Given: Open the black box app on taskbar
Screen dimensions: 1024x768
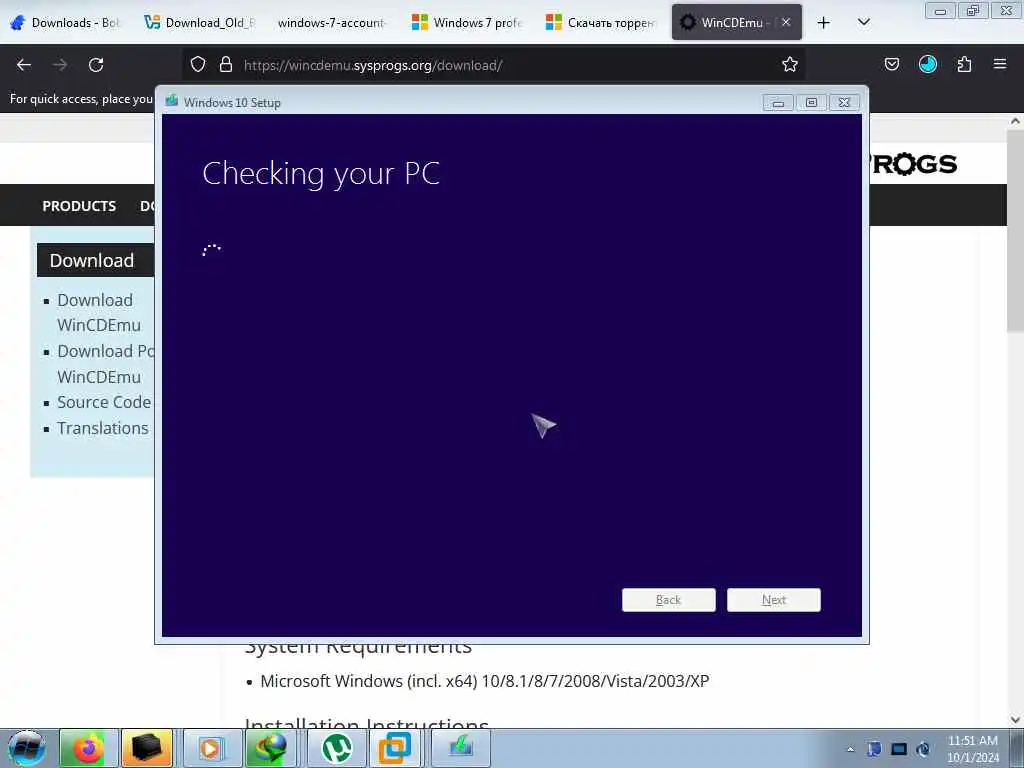Looking at the screenshot, I should pos(146,748).
